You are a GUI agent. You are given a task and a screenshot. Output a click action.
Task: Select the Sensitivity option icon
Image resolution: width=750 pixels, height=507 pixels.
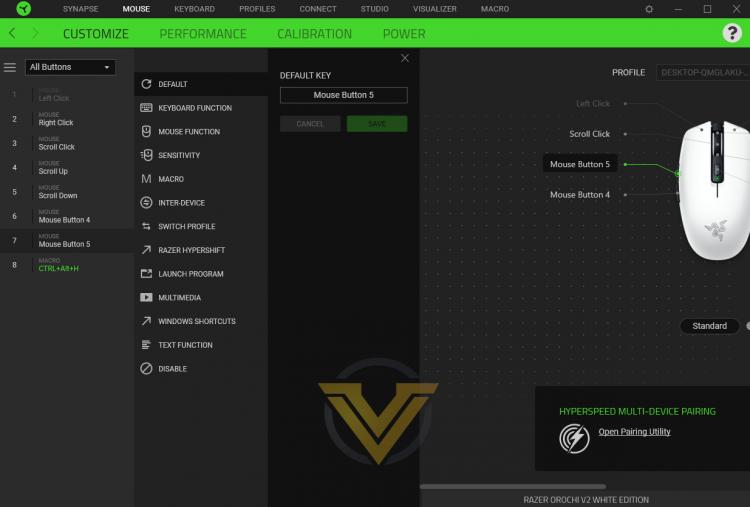click(x=146, y=155)
